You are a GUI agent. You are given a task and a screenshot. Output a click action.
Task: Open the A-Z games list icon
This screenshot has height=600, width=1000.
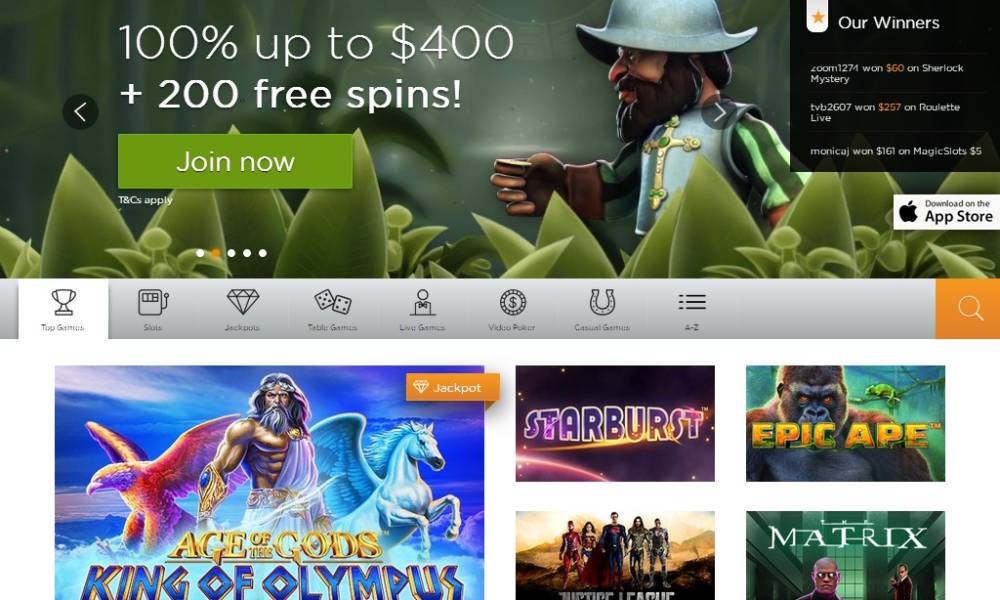(x=692, y=302)
